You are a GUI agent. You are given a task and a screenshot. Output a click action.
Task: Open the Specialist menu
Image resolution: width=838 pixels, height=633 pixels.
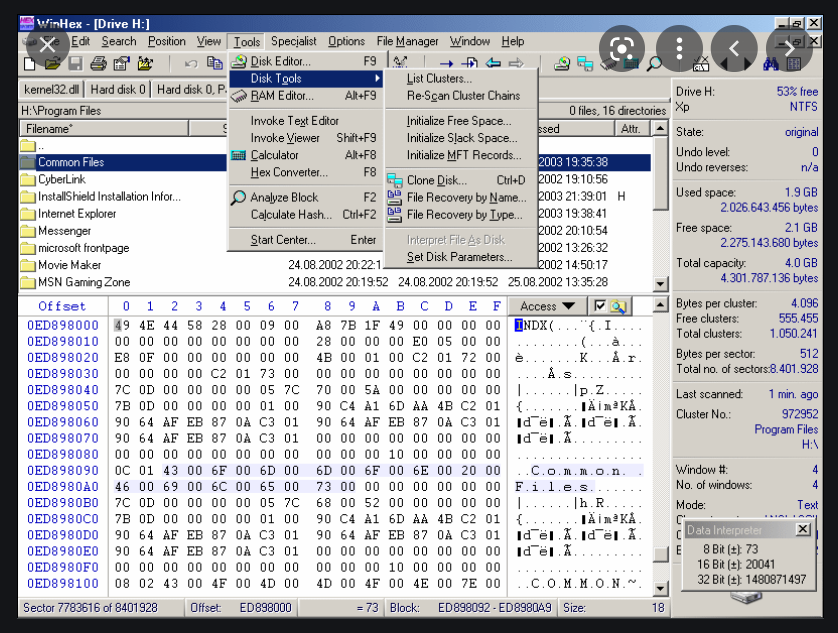tap(293, 41)
